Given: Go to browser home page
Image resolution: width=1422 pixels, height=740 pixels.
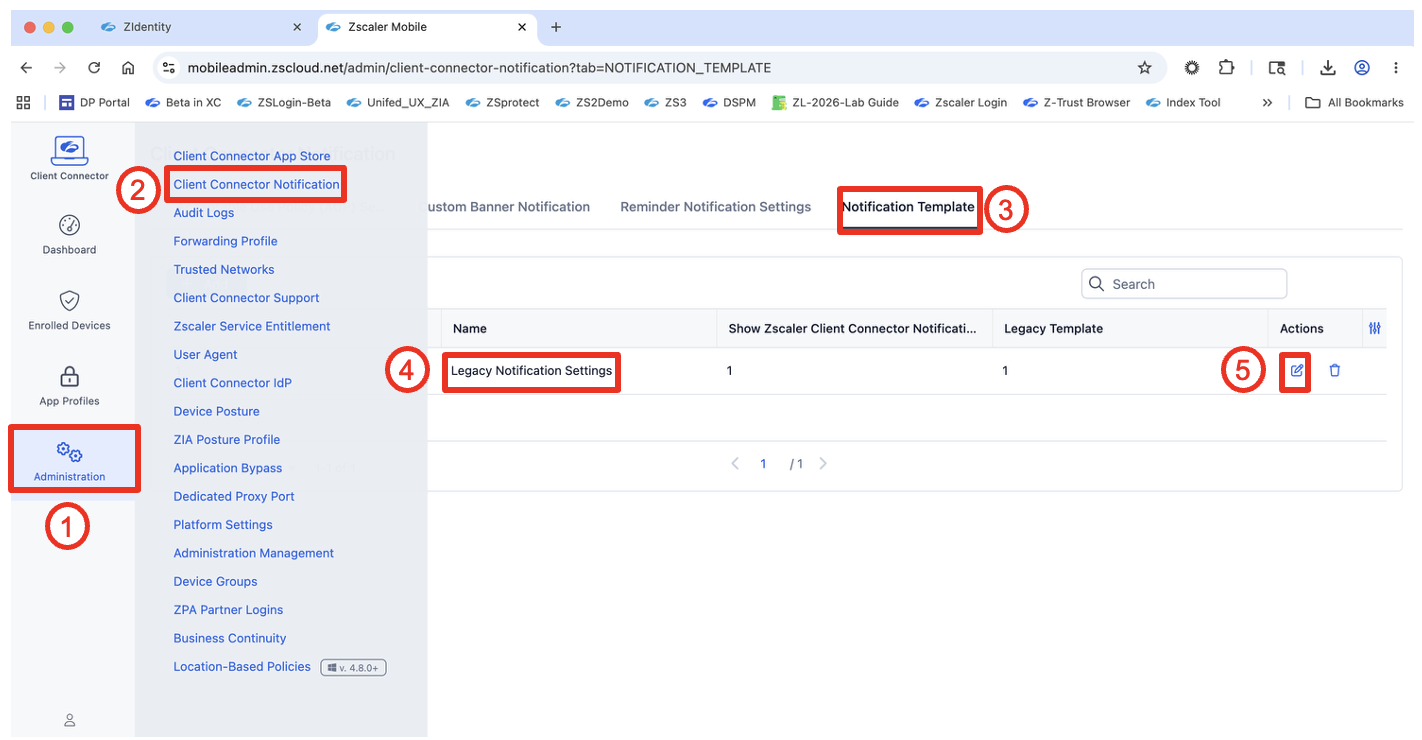Looking at the screenshot, I should pos(128,68).
